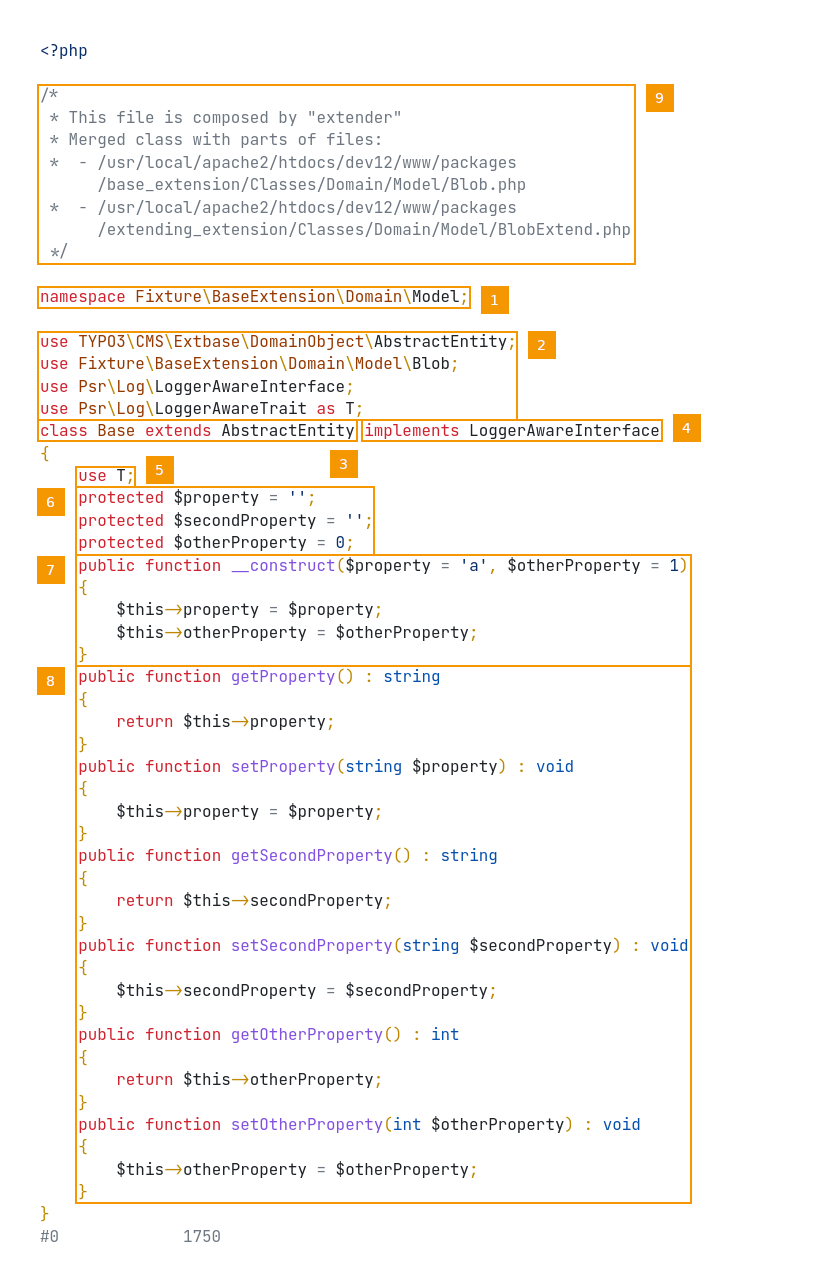Screen dimensions: 820x1285
Task: Click the getSecondProperty function name
Action: click(311, 856)
